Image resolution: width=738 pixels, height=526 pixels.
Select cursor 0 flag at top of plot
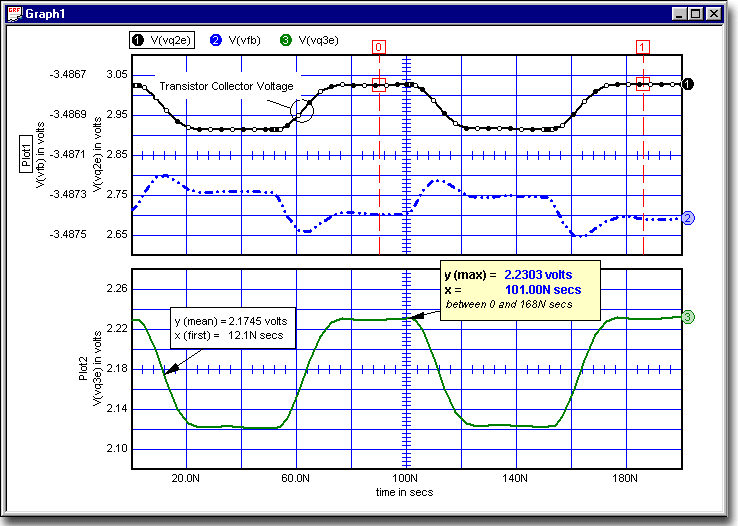pos(378,47)
